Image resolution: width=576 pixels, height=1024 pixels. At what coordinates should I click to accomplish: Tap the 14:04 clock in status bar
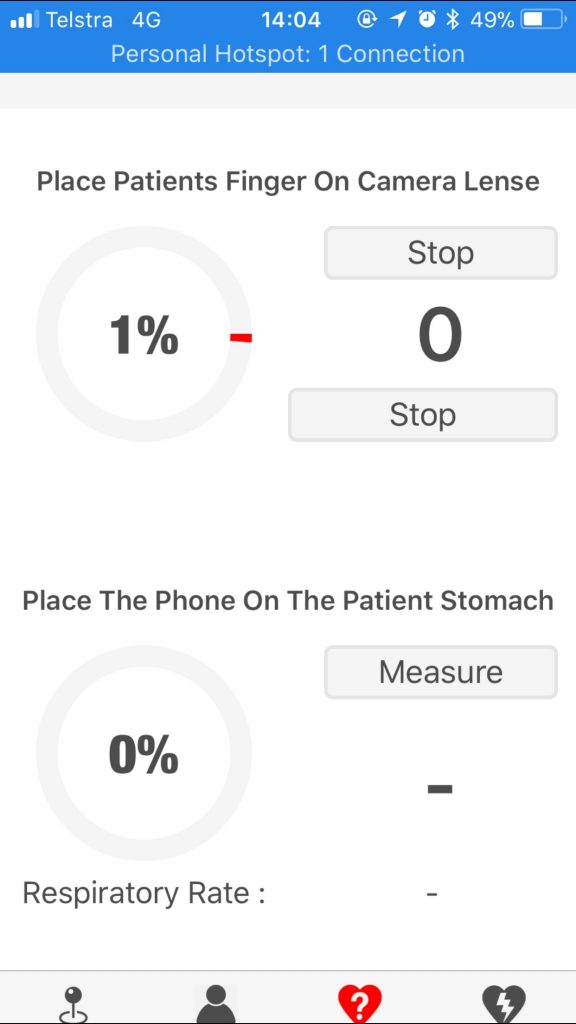[x=291, y=20]
